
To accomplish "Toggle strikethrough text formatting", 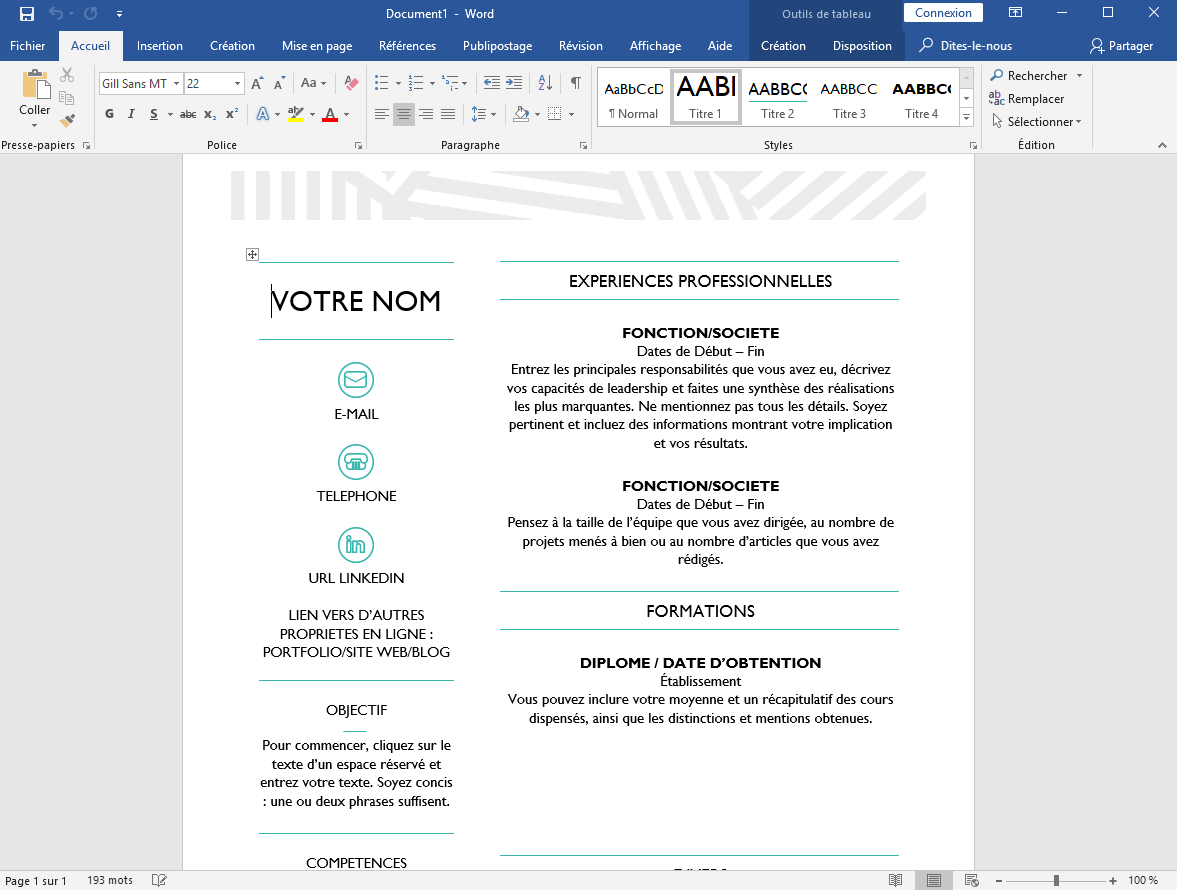I will click(x=188, y=114).
